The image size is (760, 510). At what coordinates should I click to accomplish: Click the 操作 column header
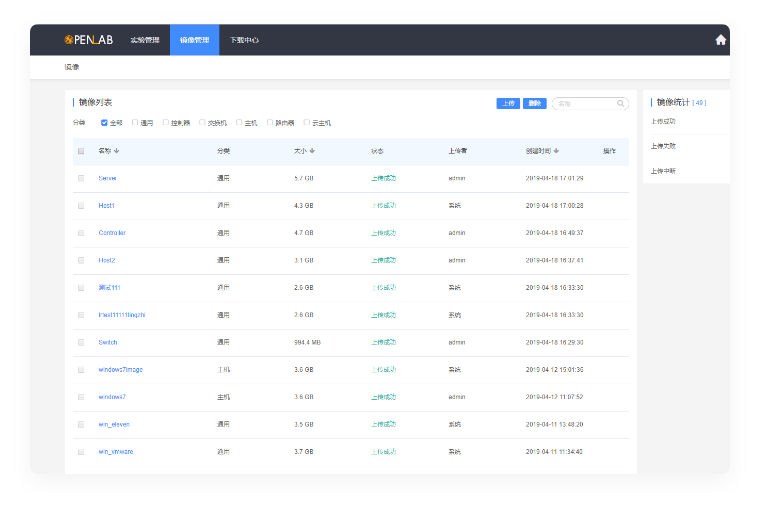point(609,151)
